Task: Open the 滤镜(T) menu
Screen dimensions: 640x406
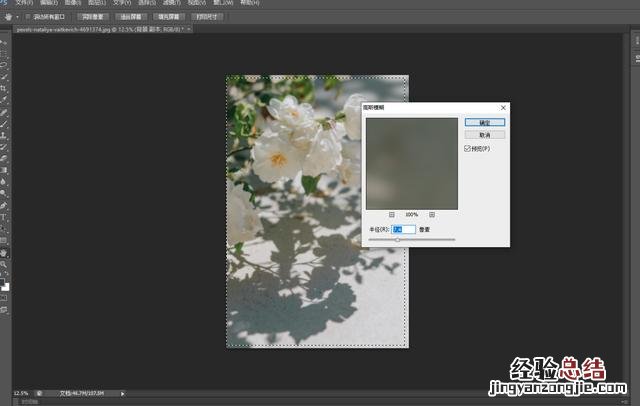Action: point(171,2)
